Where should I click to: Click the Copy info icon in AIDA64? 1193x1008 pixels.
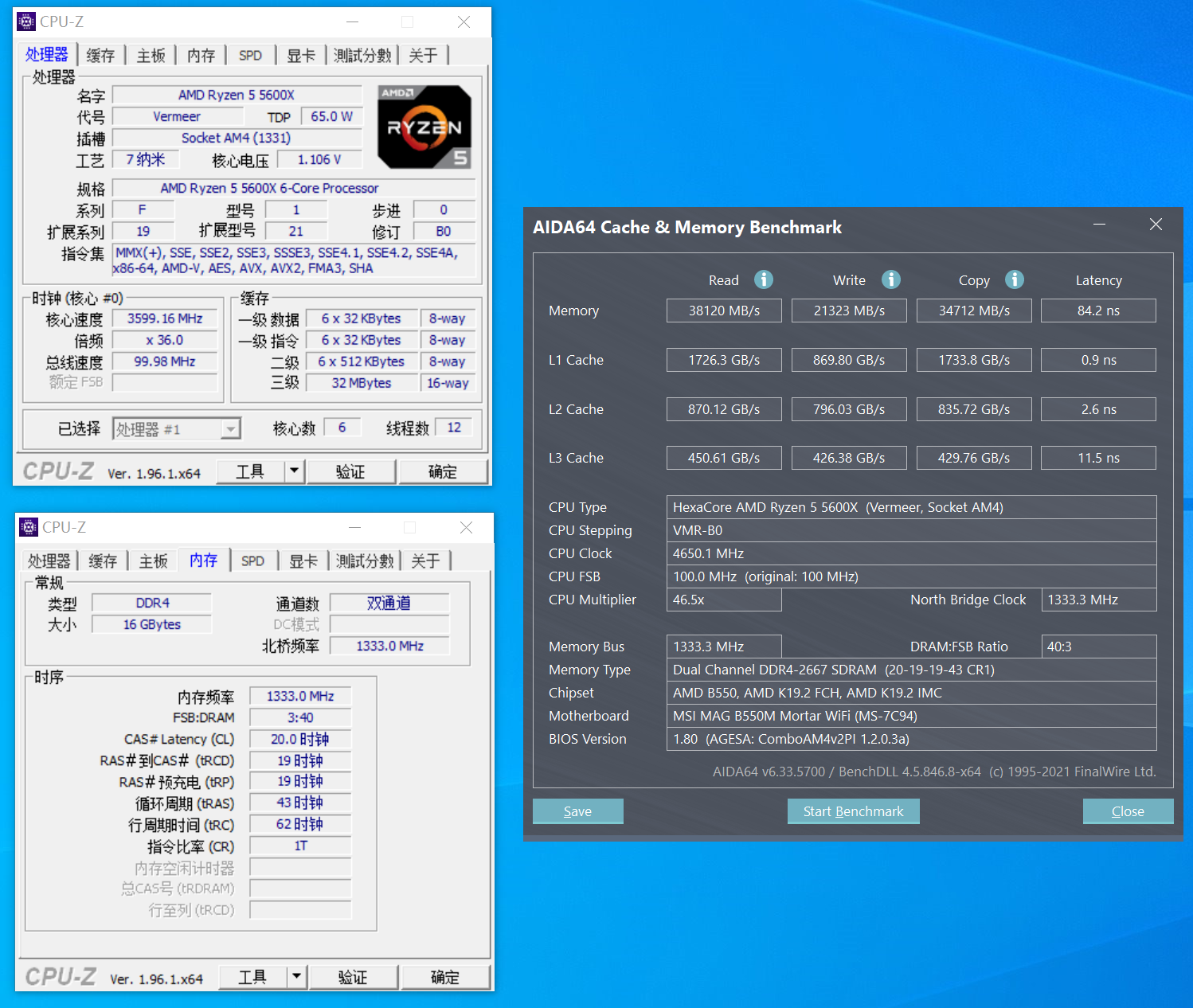point(1014,279)
